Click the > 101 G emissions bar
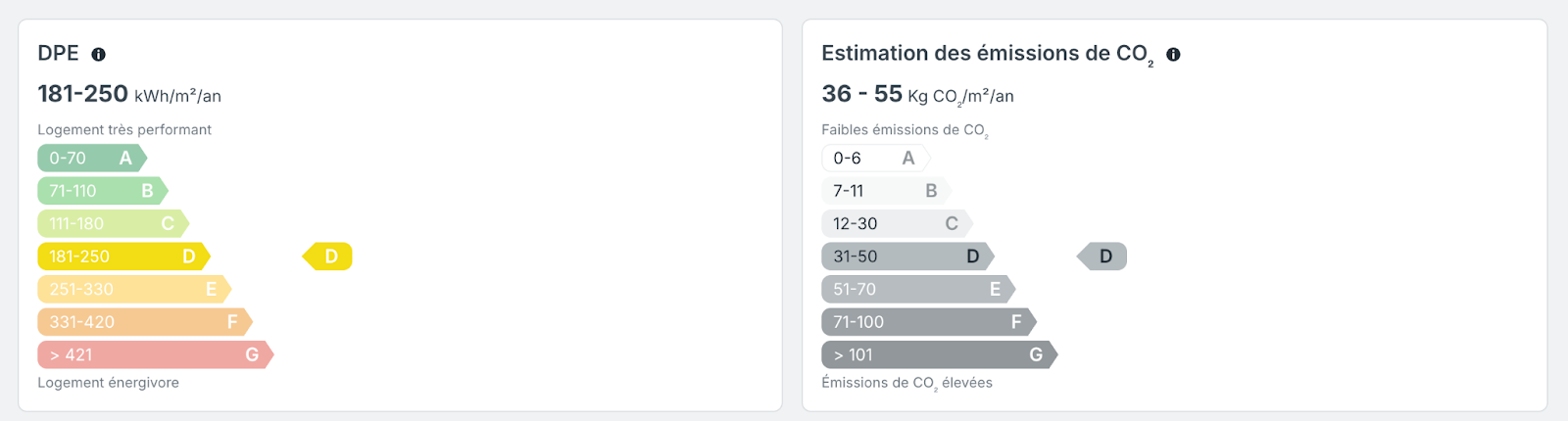 (x=940, y=354)
